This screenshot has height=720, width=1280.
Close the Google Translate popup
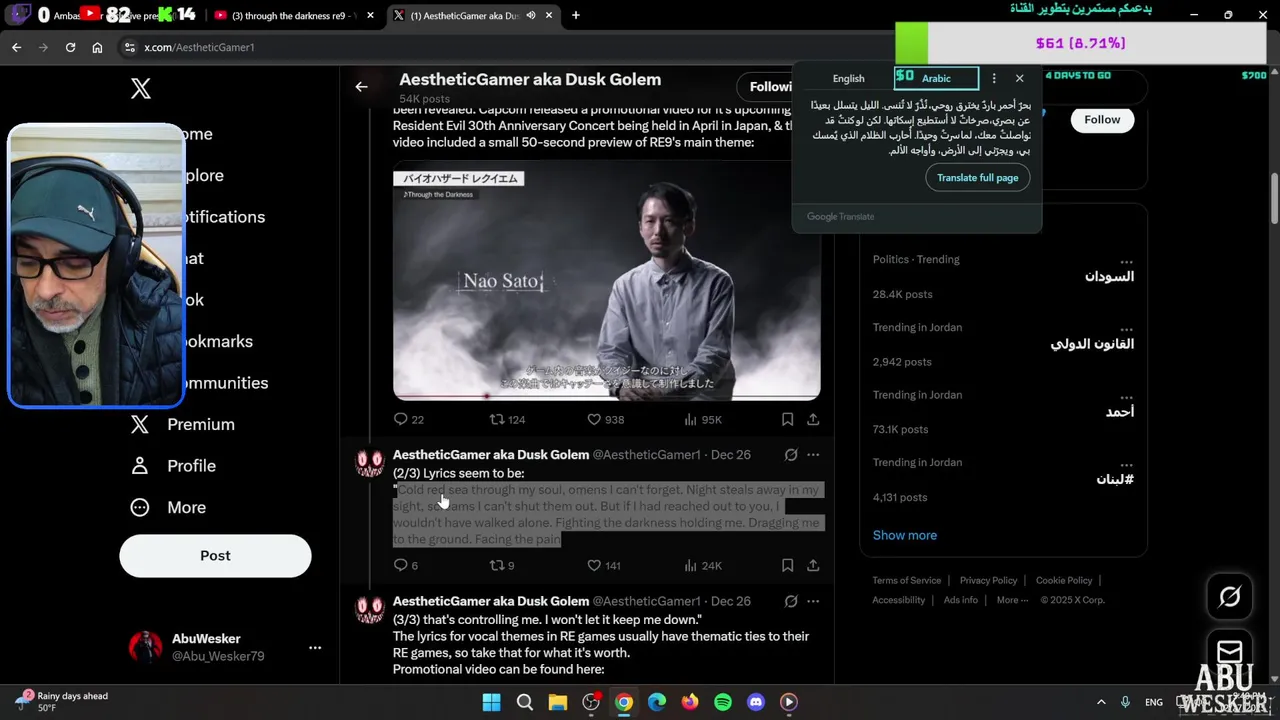tap(1019, 78)
